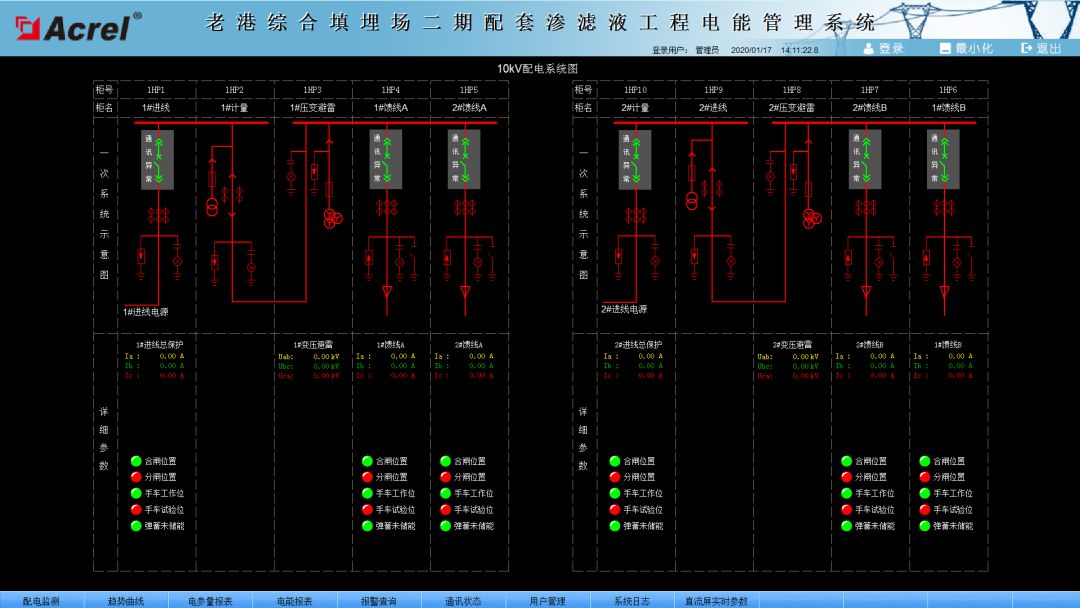The height and width of the screenshot is (608, 1080).
Task: Click the 最小化 minimize button
Action: (x=966, y=48)
